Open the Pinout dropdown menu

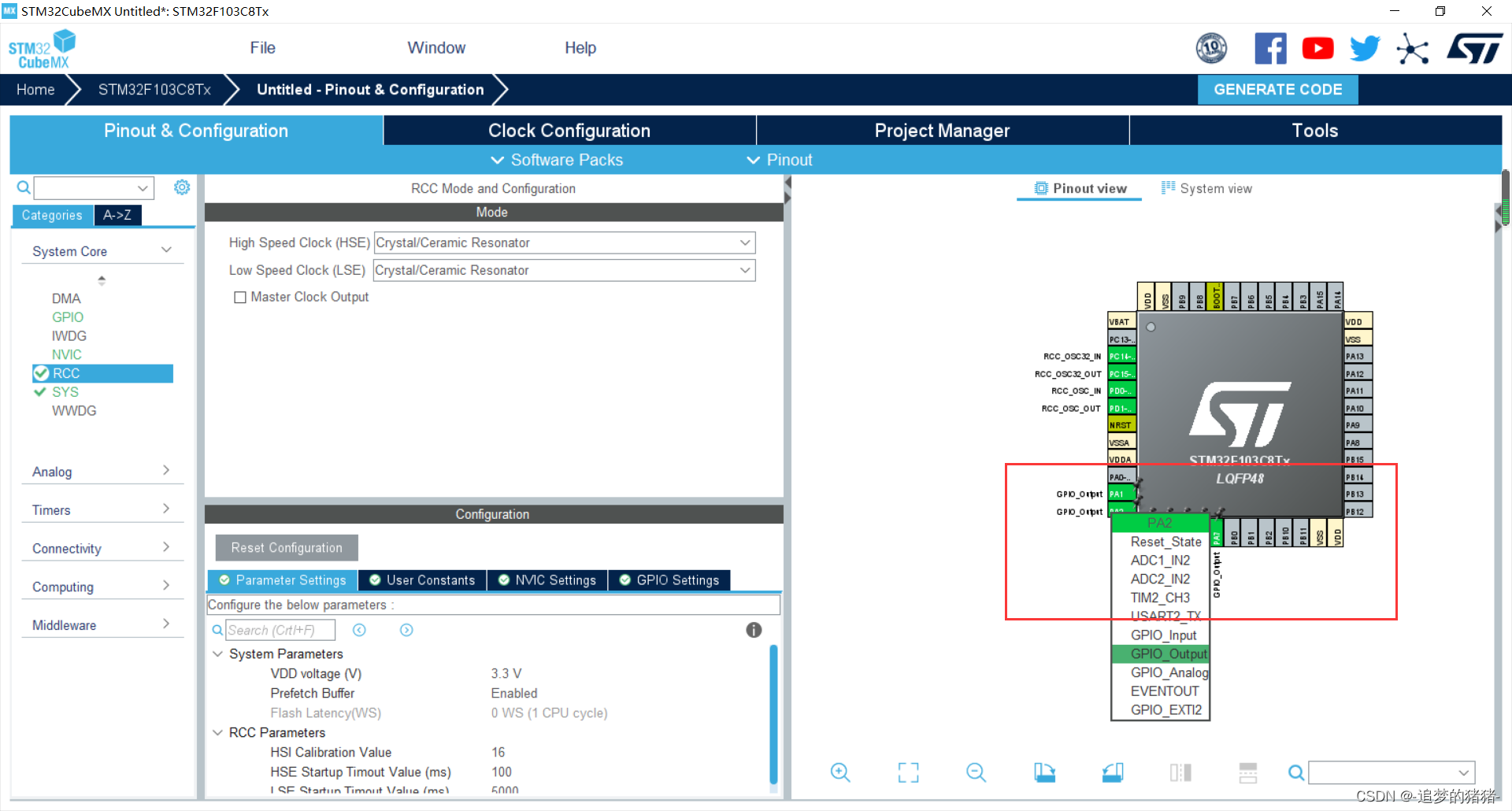(780, 160)
